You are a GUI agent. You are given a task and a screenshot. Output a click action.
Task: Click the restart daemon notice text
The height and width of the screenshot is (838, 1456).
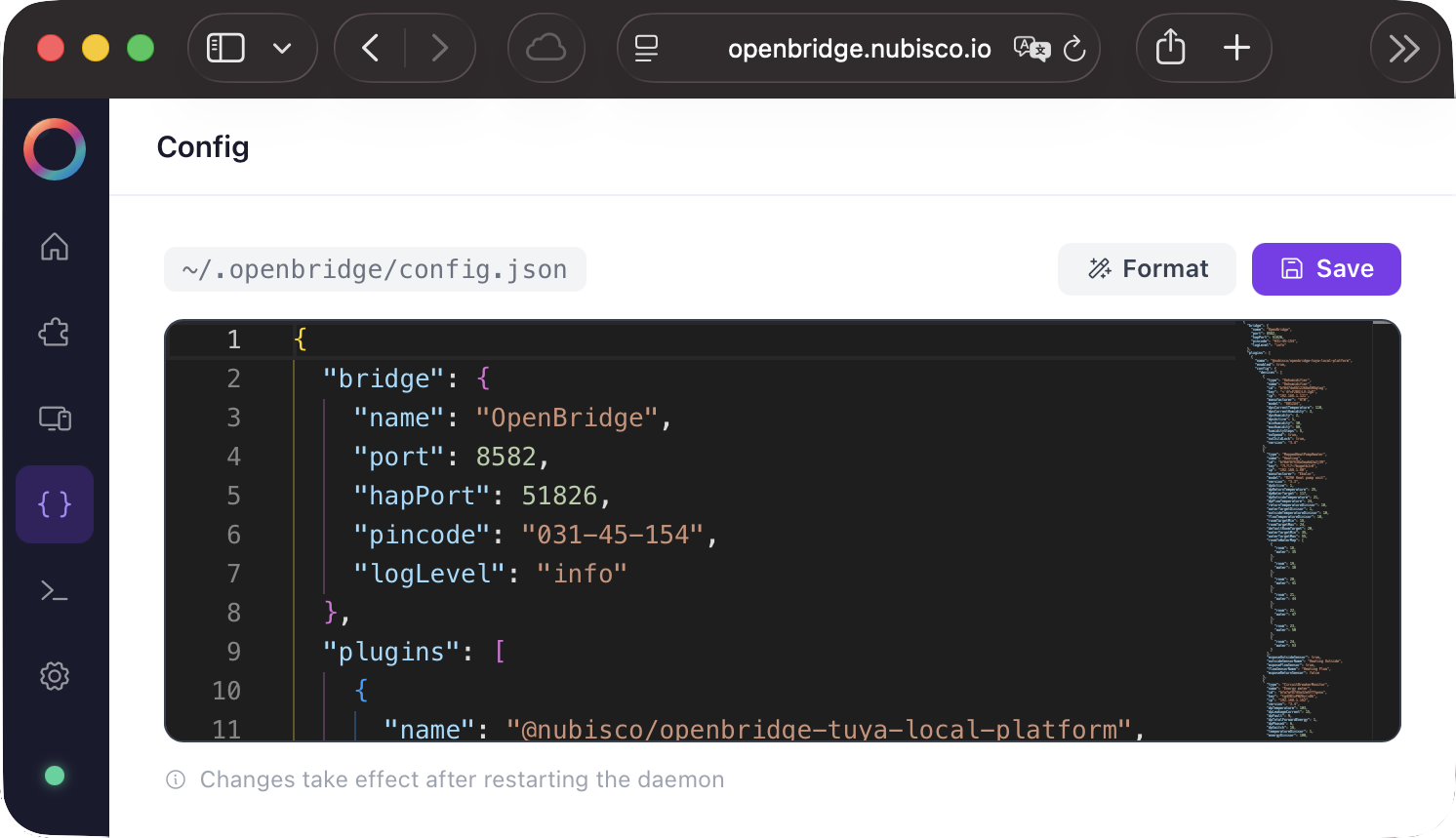[463, 779]
